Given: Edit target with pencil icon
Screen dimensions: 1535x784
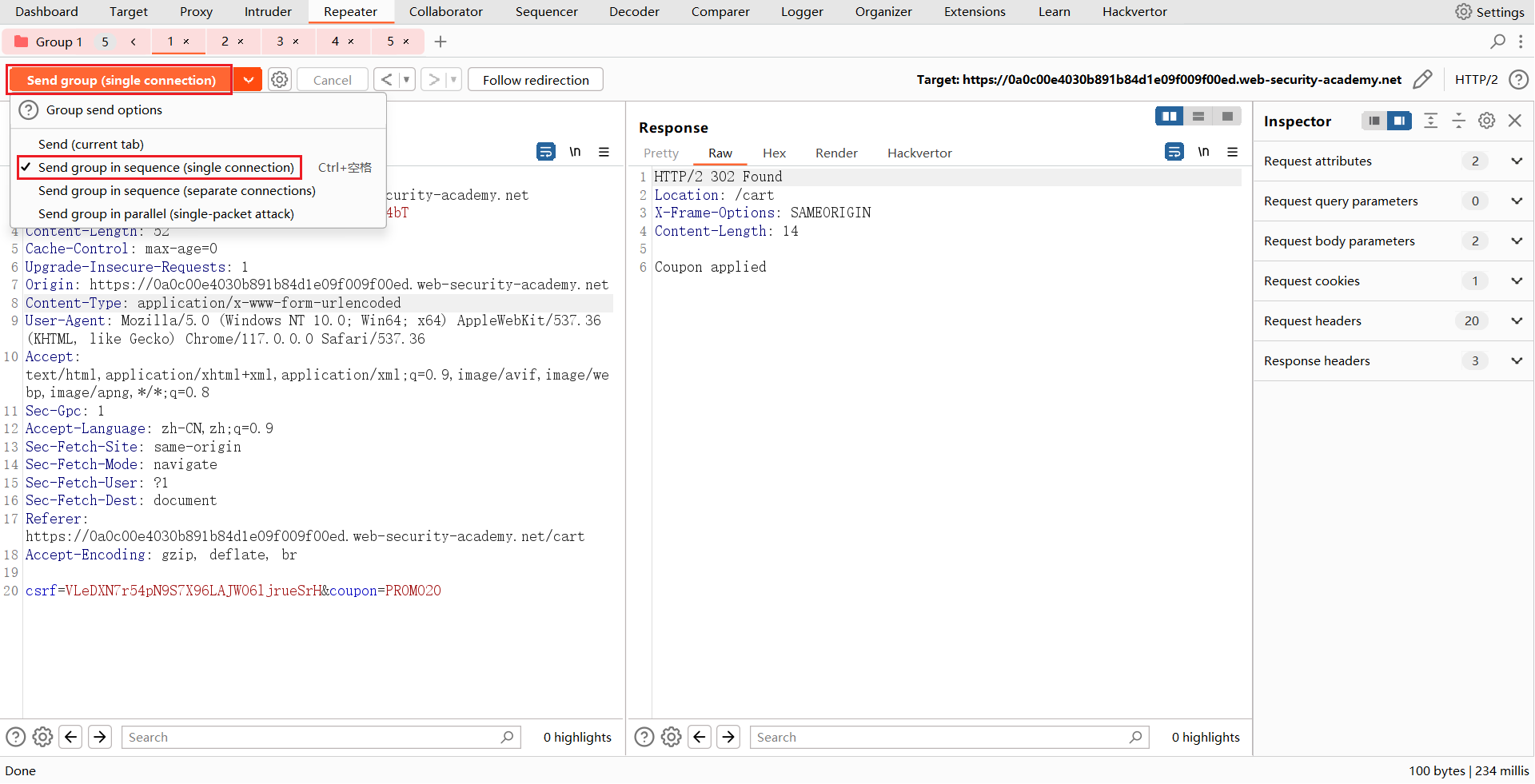Looking at the screenshot, I should point(1423,80).
